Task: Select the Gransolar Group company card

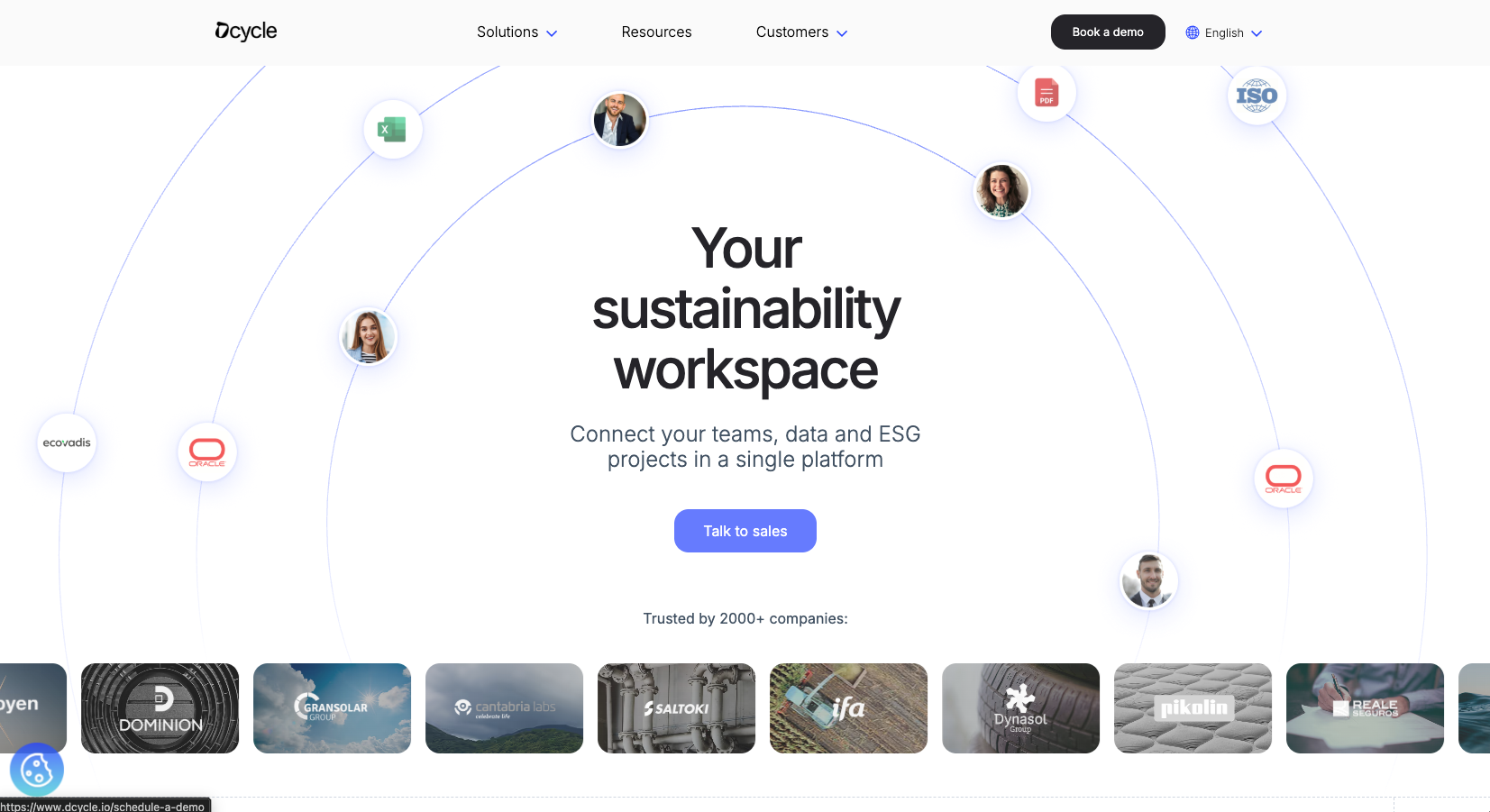Action: click(x=332, y=708)
